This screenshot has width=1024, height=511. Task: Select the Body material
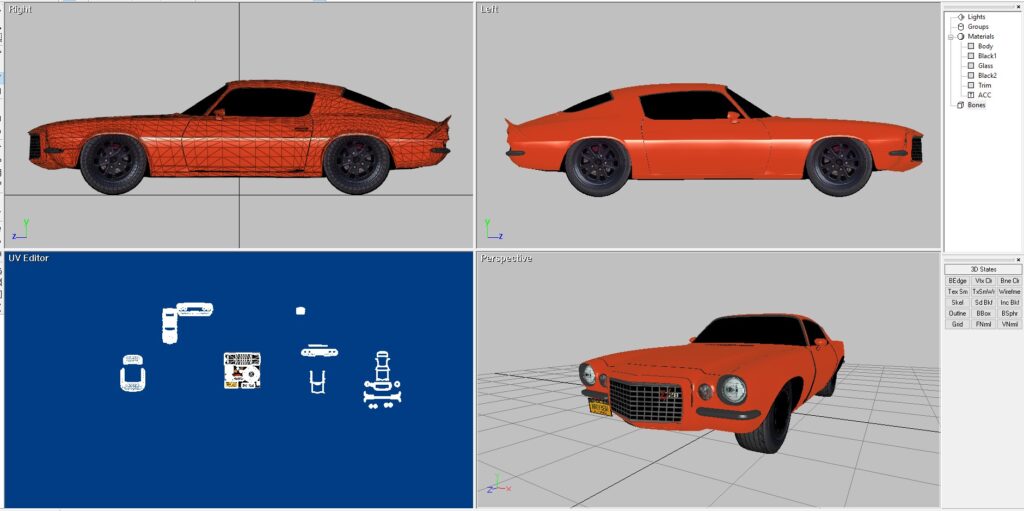point(985,46)
